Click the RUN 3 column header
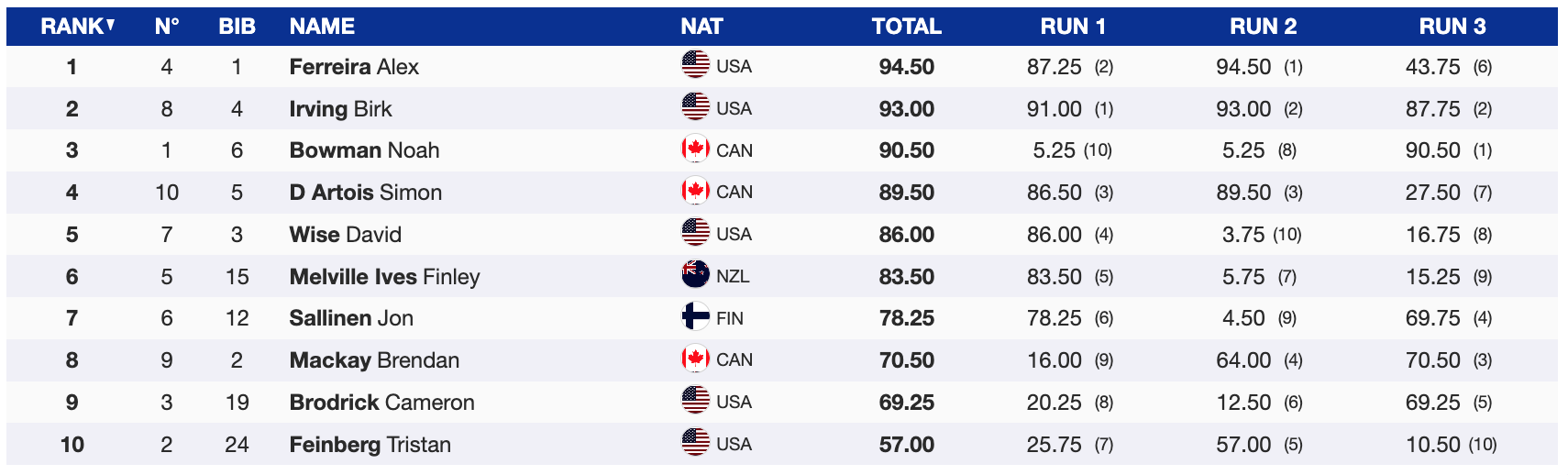The height and width of the screenshot is (475, 1568). coord(1452,26)
